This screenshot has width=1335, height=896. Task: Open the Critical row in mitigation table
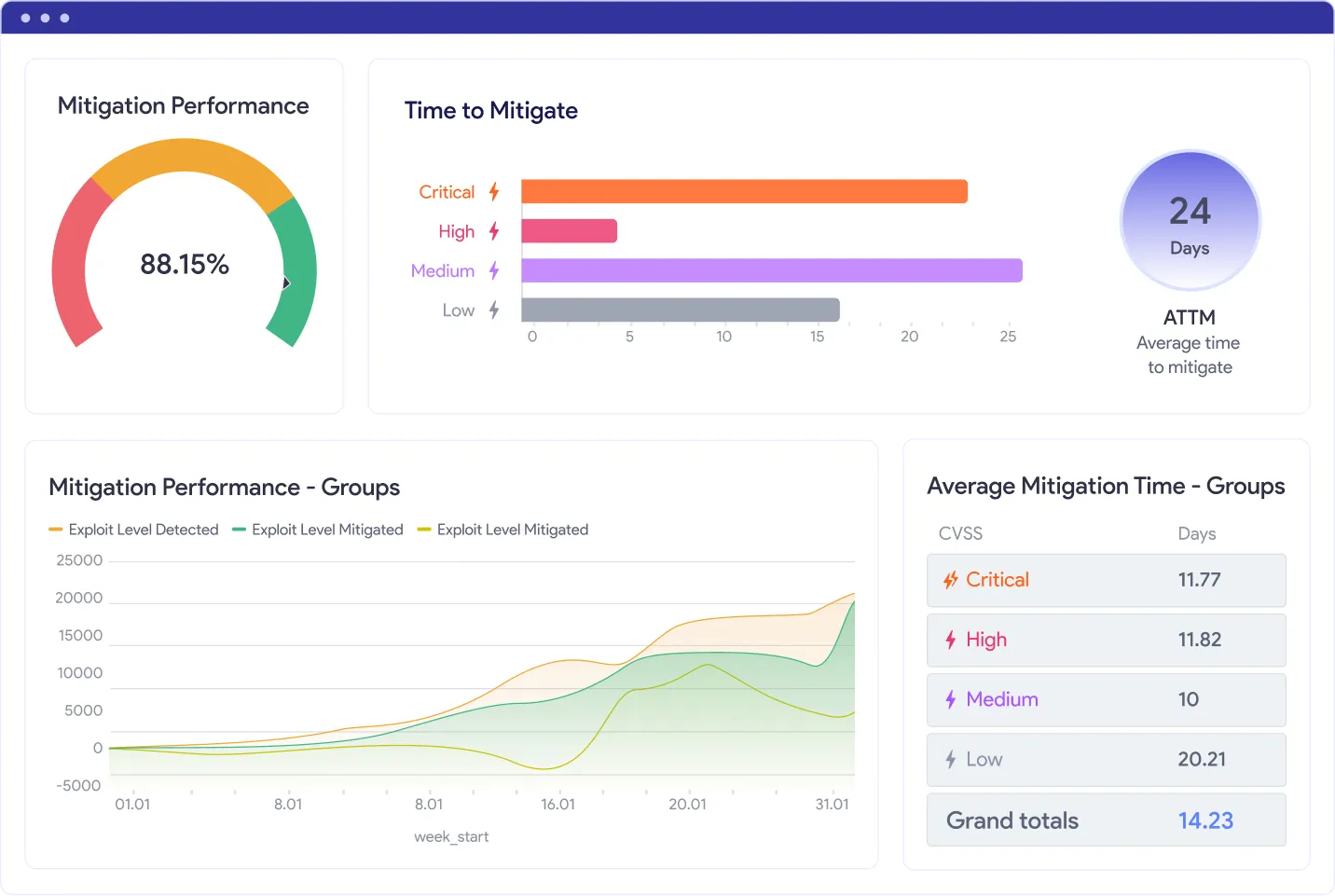1106,580
